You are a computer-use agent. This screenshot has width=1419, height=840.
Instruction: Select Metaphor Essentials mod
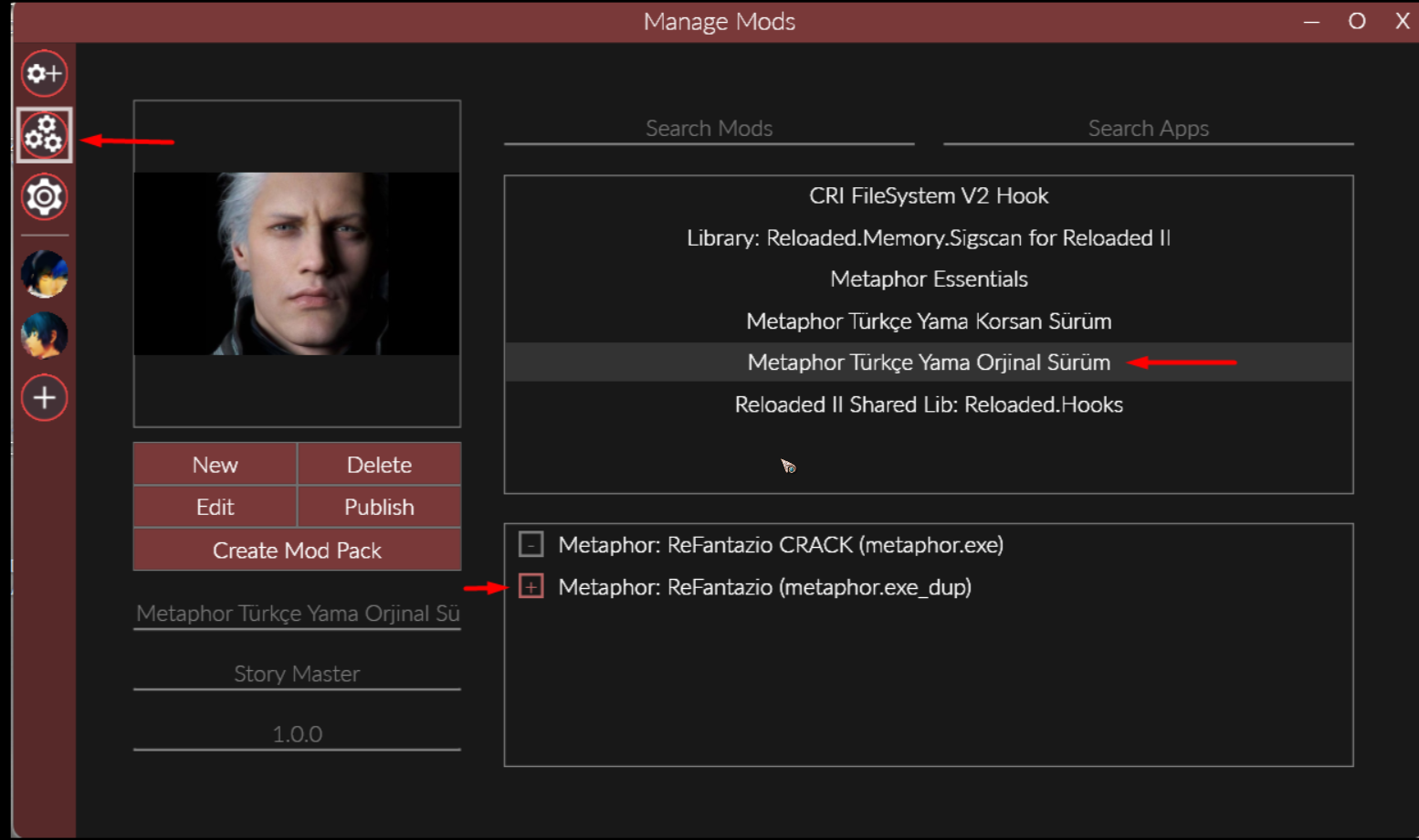tap(929, 279)
